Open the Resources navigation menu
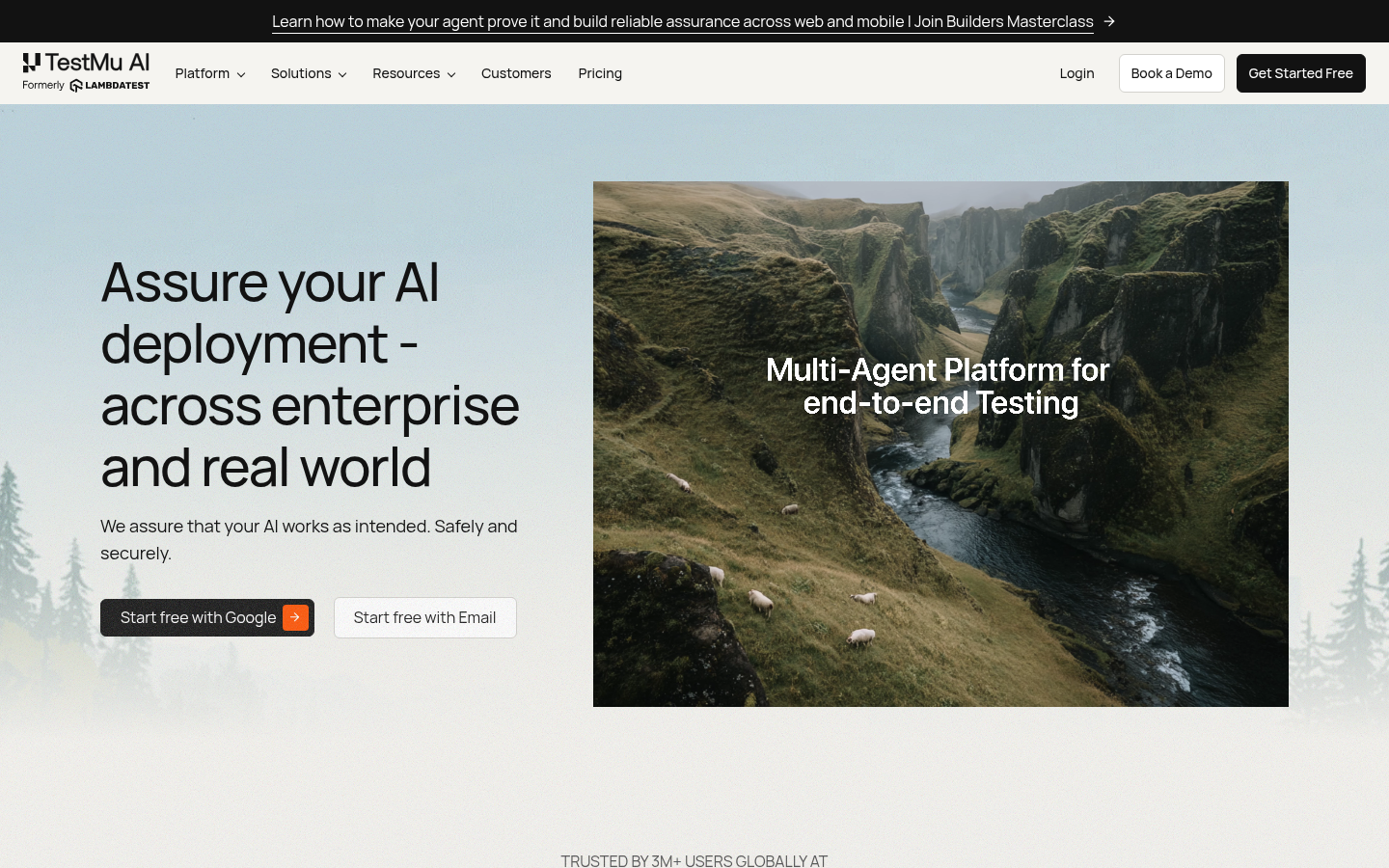Screen dimensions: 1389x868 414,73
